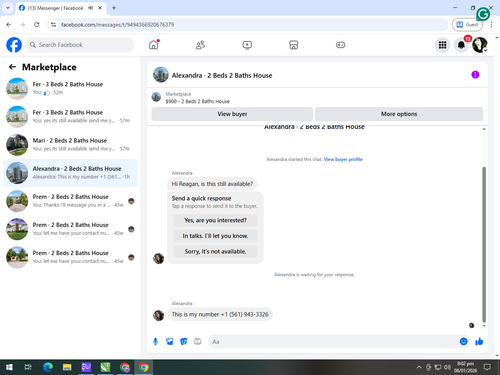Screen dimensions: 500x375
Task: Open Prem chat 'Thanks I'll message you'
Action: 70,201
